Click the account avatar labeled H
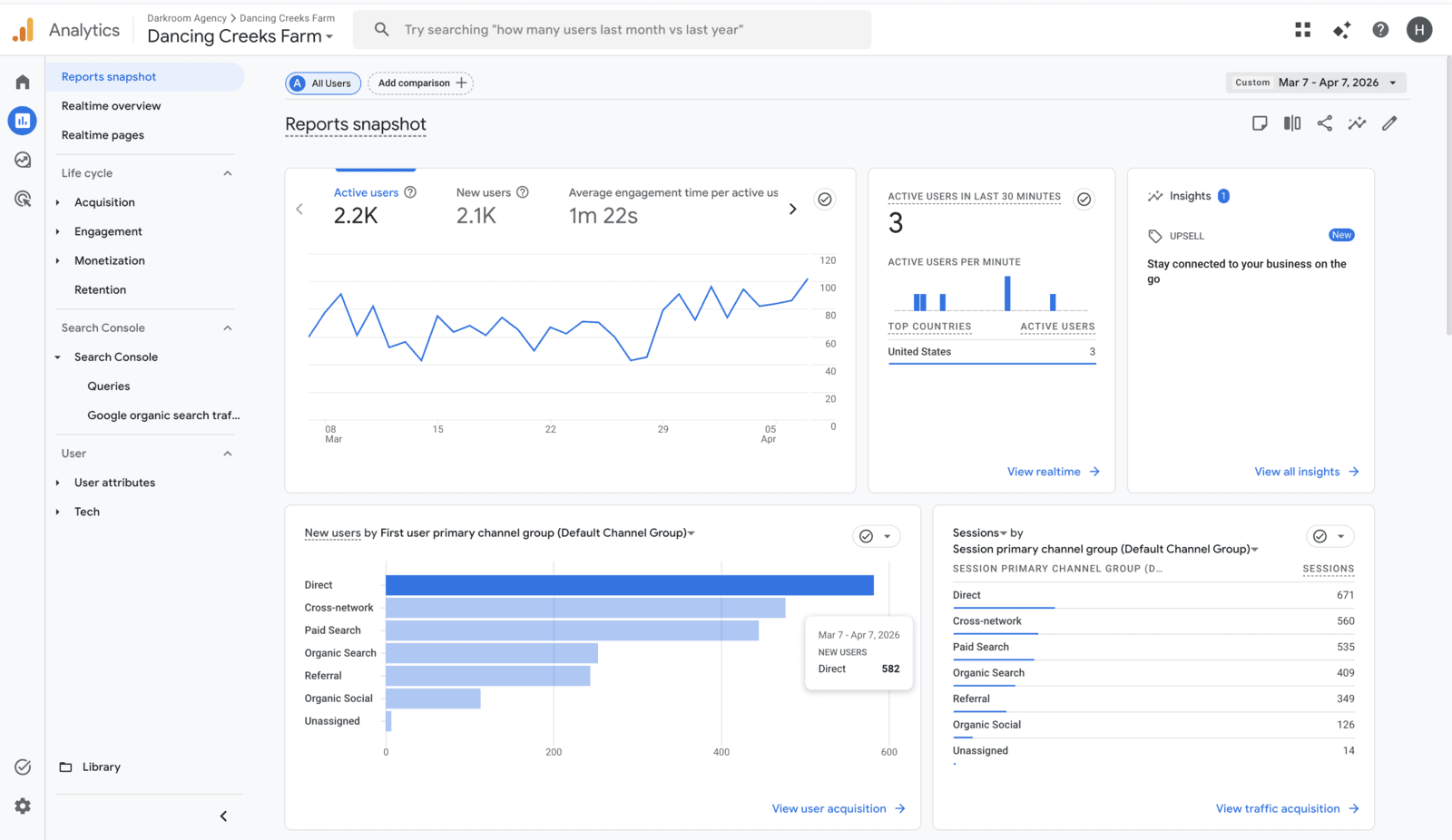This screenshot has width=1452, height=840. [1419, 30]
